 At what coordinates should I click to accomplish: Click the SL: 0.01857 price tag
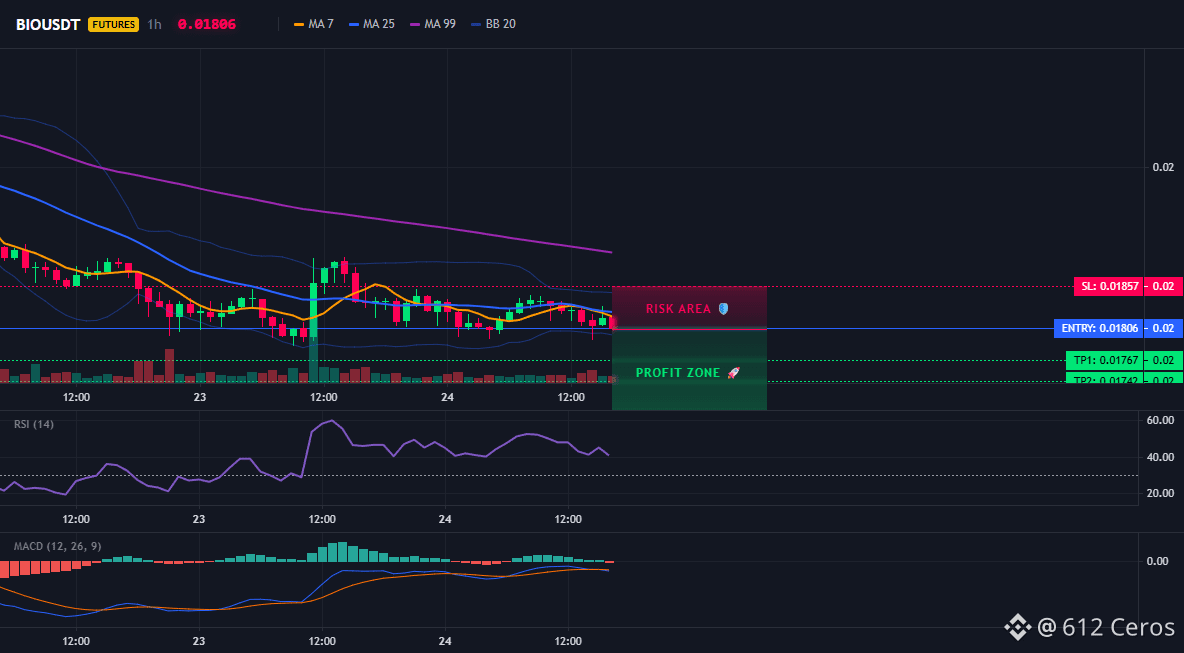pyautogui.click(x=1108, y=287)
